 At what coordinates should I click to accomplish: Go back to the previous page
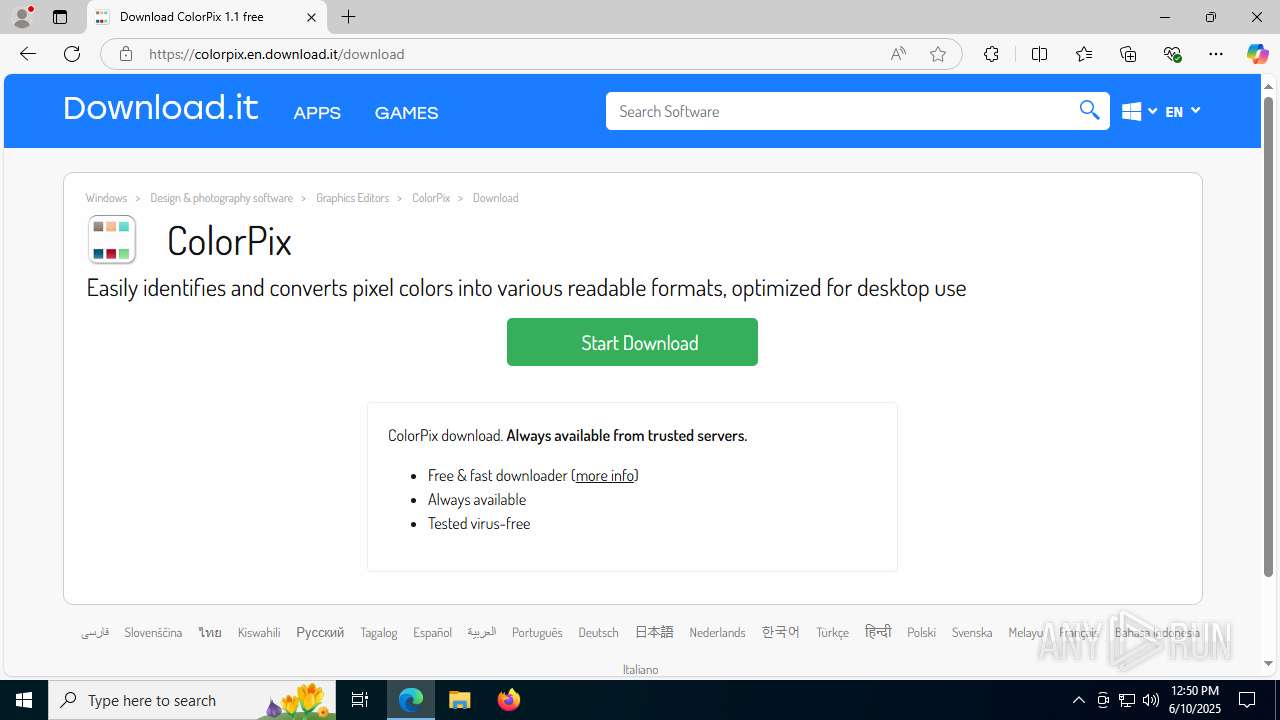point(28,54)
